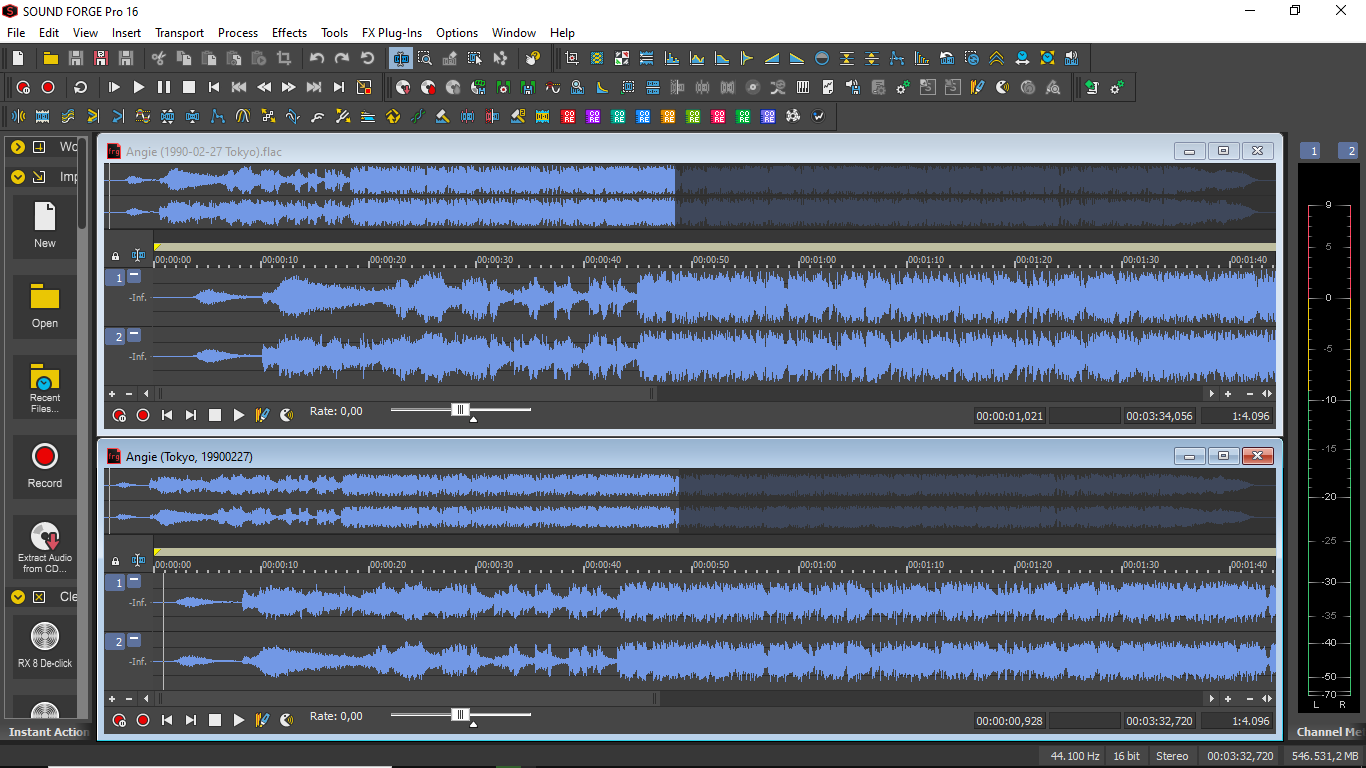The width and height of the screenshot is (1366, 768).
Task: Click the hammer icon in third toolbar
Action: tap(442, 116)
